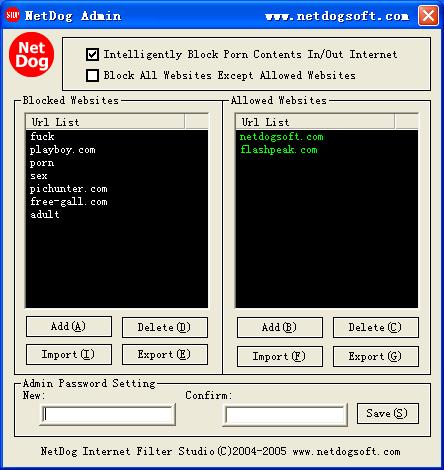Select free-gall.com in the blocked list

69,202
